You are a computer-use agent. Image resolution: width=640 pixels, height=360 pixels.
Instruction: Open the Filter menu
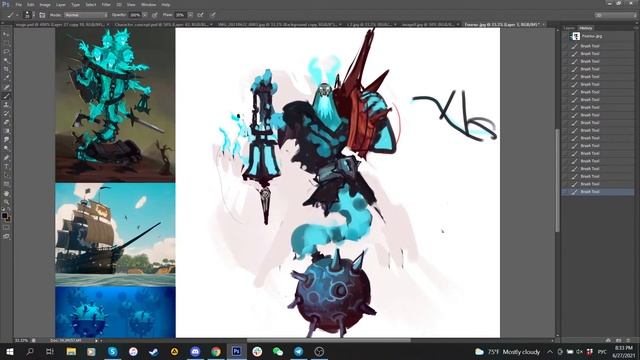(106, 4)
